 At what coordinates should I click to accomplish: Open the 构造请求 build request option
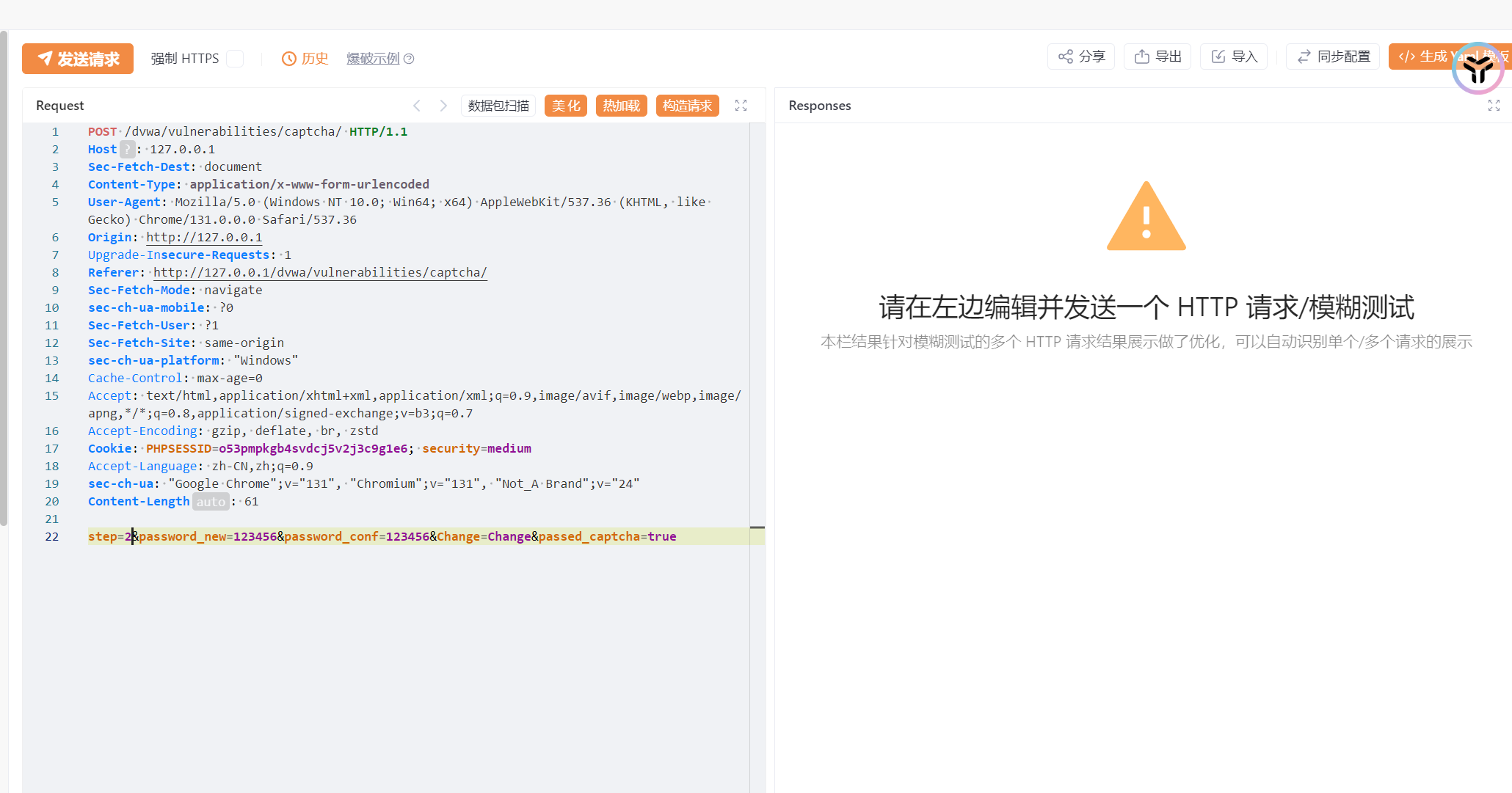point(687,106)
